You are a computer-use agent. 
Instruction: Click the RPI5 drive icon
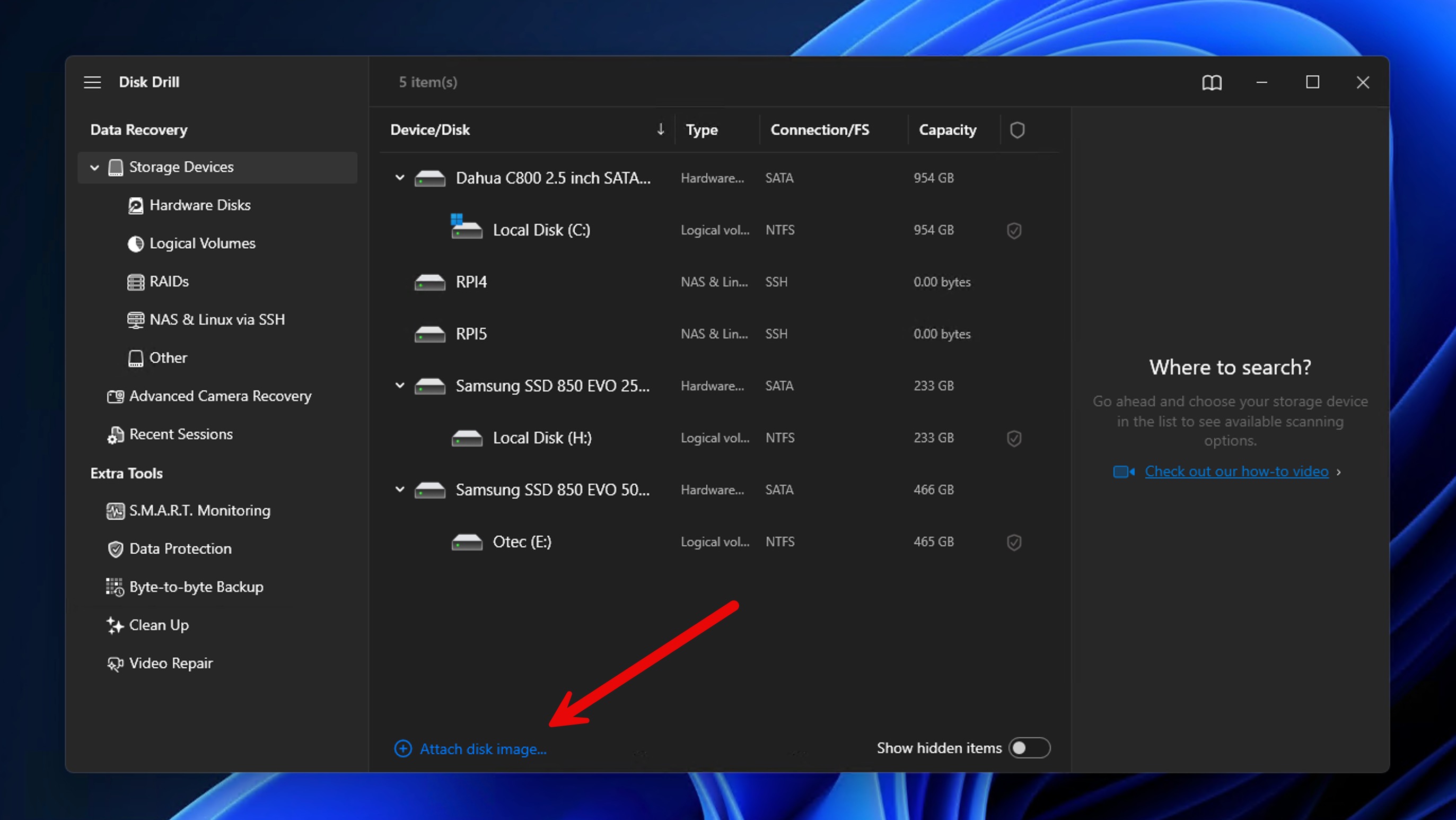pos(429,334)
